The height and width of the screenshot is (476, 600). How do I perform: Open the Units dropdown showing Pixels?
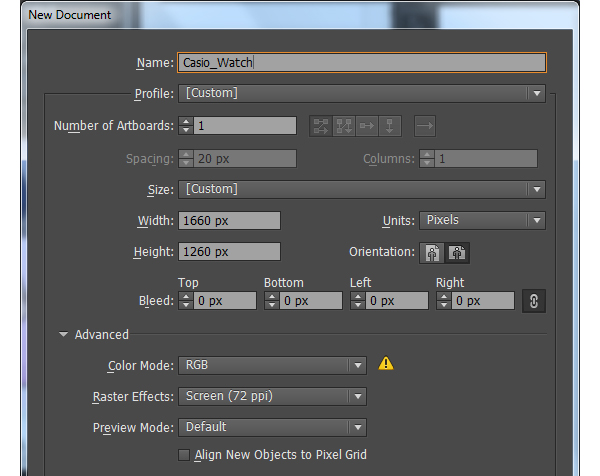[x=482, y=220]
